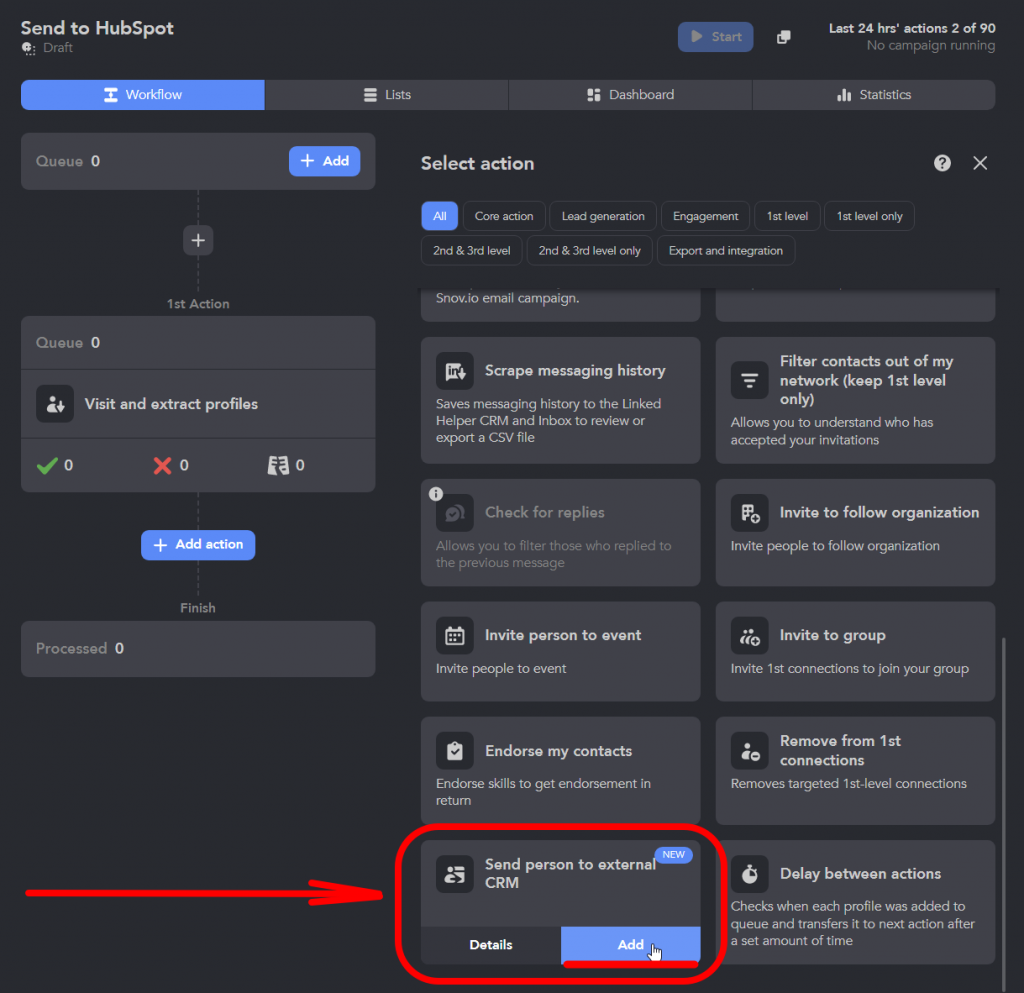Screen dimensions: 1024x993
Task: Open the Processed 0 list
Action: 198,648
